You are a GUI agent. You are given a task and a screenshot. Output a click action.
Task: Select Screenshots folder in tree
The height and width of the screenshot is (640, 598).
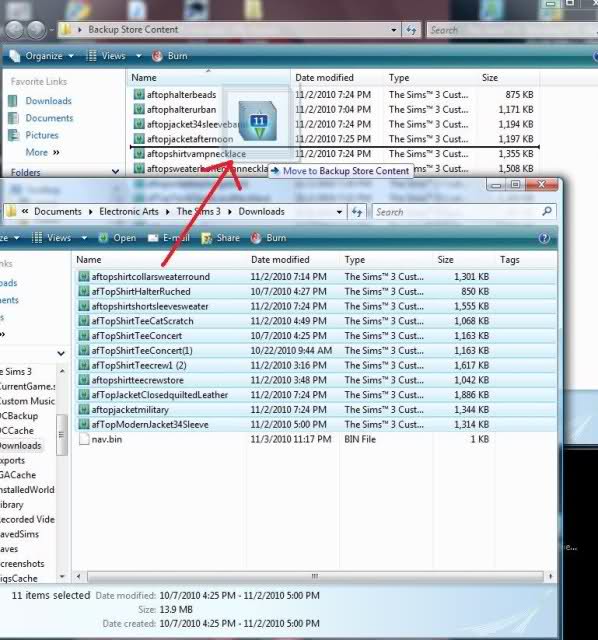22,564
